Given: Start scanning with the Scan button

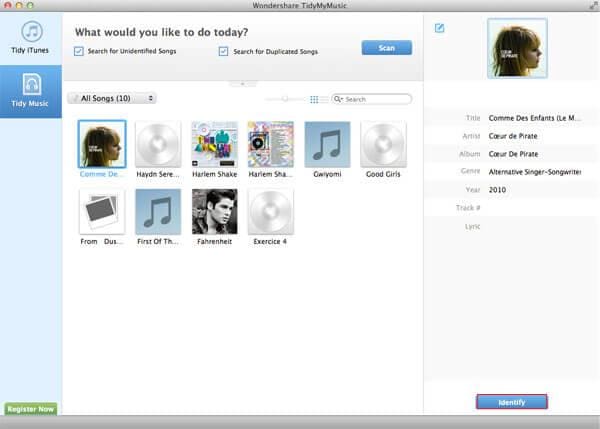Looking at the screenshot, I should (x=386, y=48).
